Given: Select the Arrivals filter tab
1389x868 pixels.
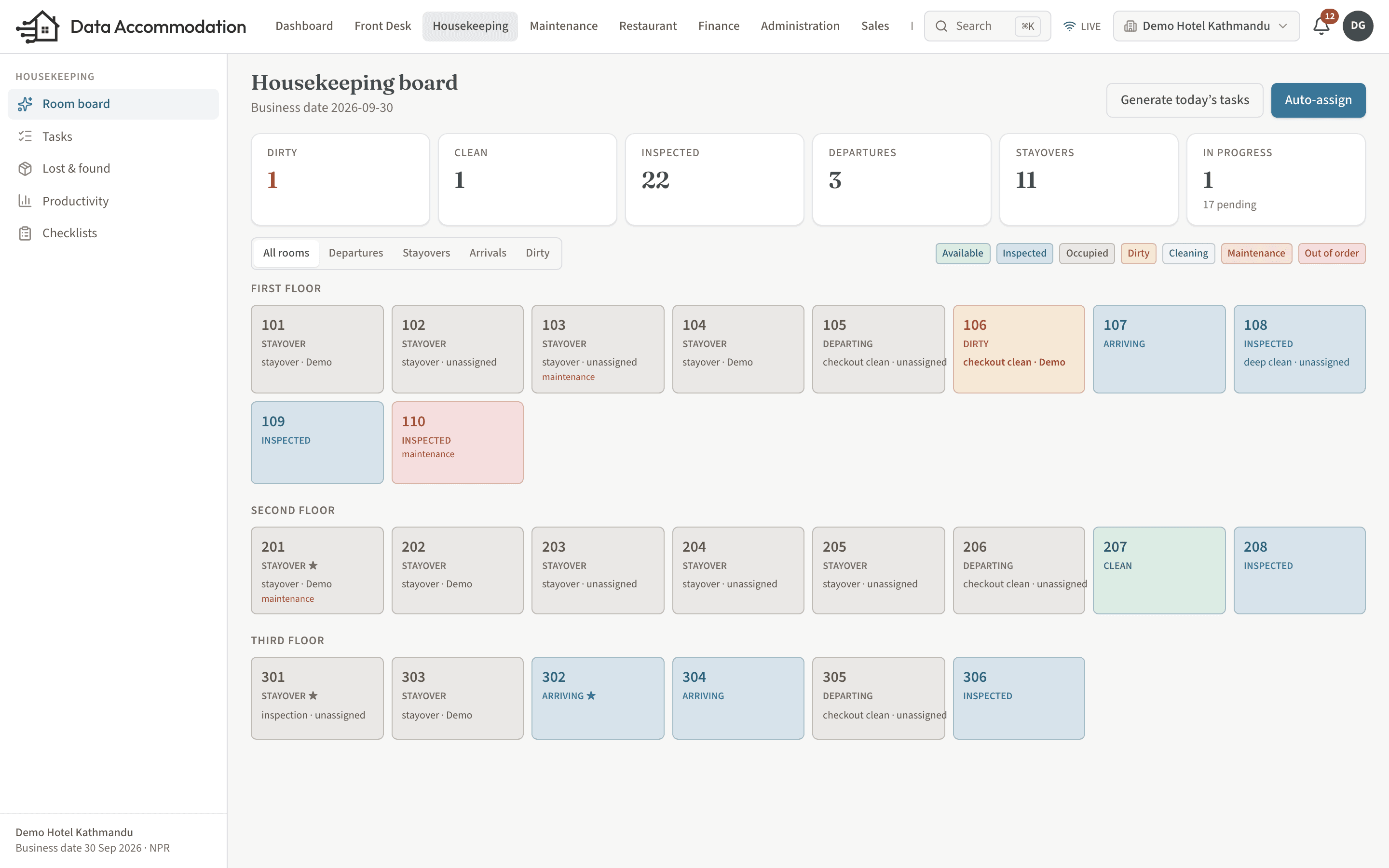Looking at the screenshot, I should pos(487,253).
